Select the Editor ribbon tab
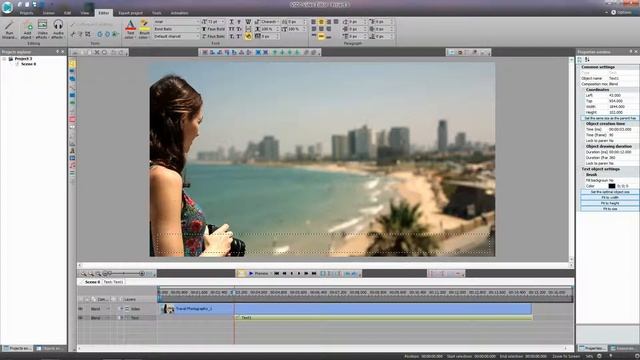The width and height of the screenshot is (640, 360). (104, 13)
